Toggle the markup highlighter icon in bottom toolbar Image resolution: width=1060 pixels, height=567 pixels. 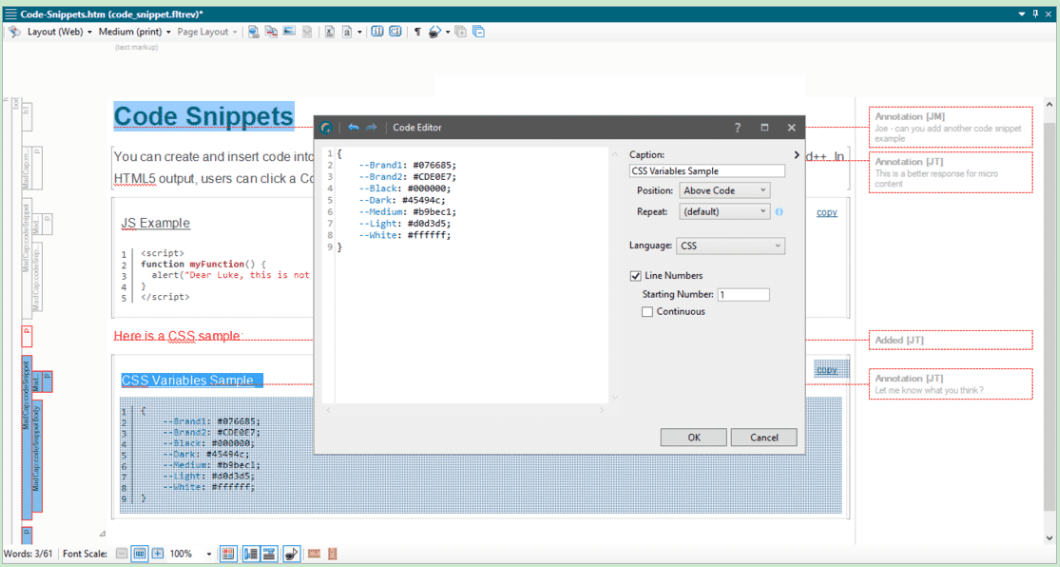(x=291, y=553)
